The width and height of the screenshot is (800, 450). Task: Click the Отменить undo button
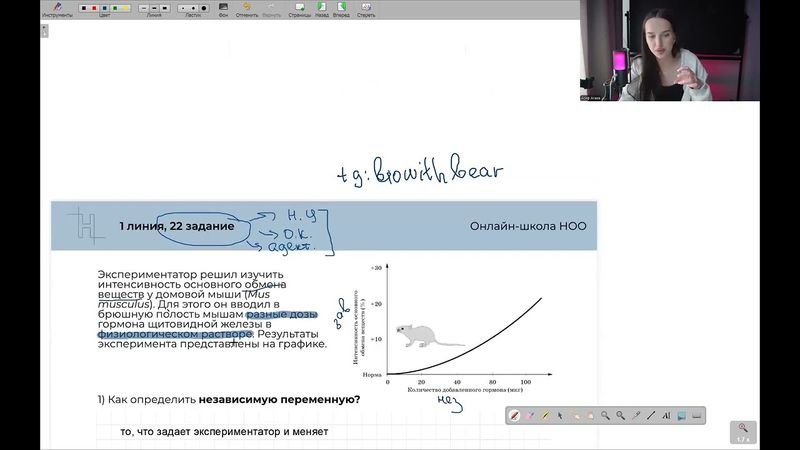[247, 9]
